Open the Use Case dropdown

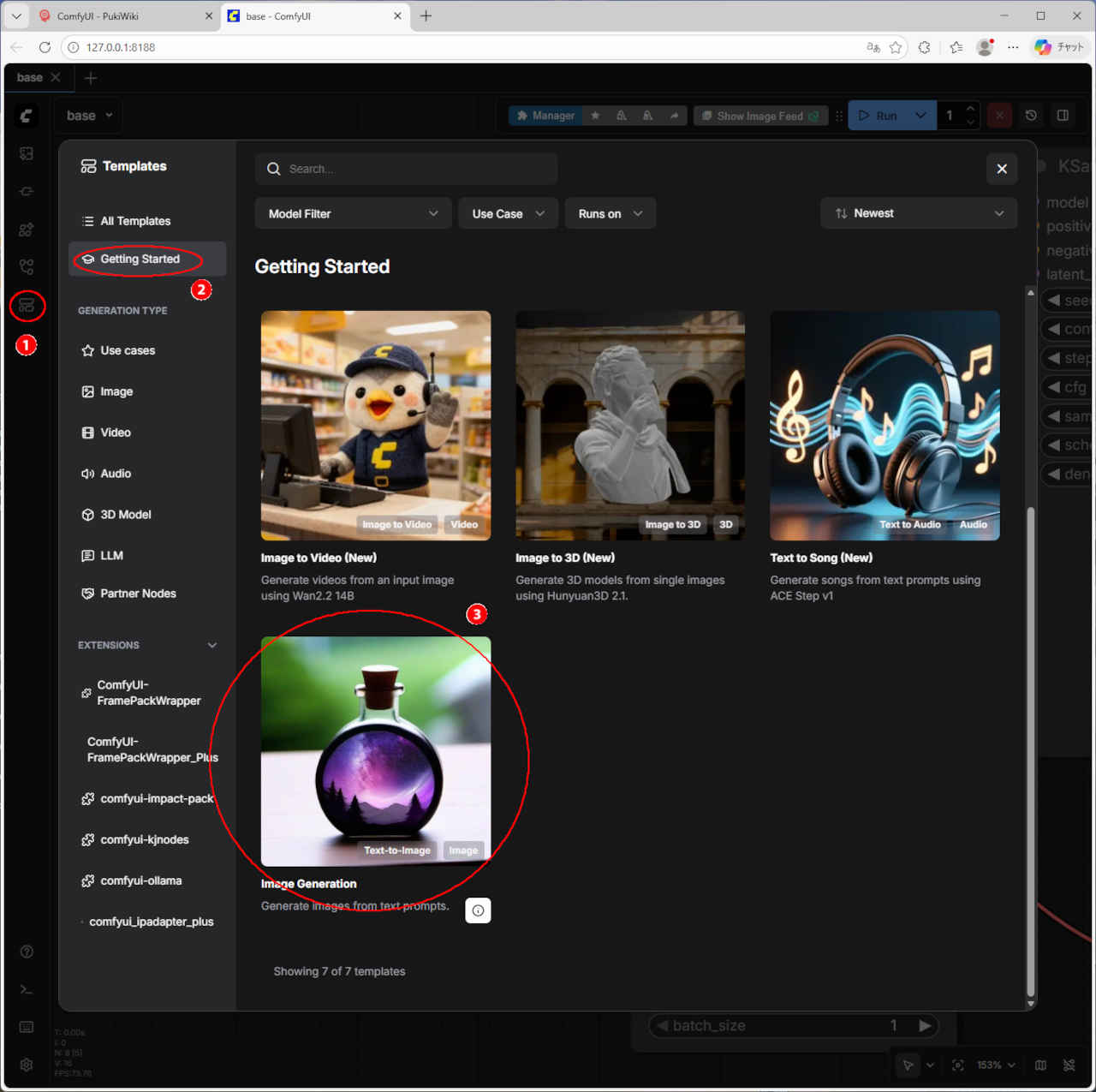coord(508,213)
